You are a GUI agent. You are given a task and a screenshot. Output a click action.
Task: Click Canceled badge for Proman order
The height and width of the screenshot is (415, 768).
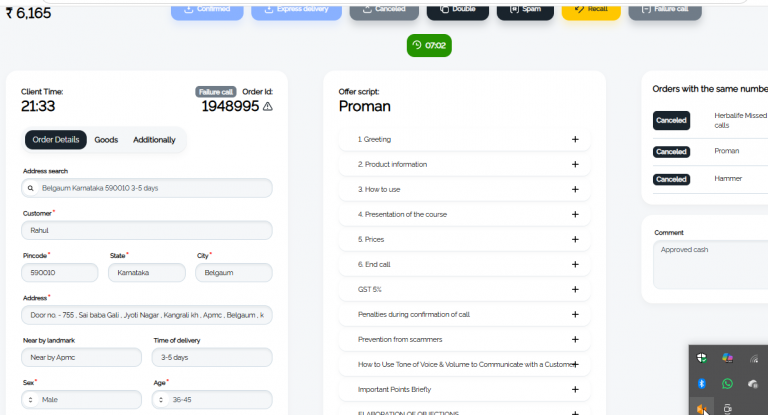click(671, 152)
